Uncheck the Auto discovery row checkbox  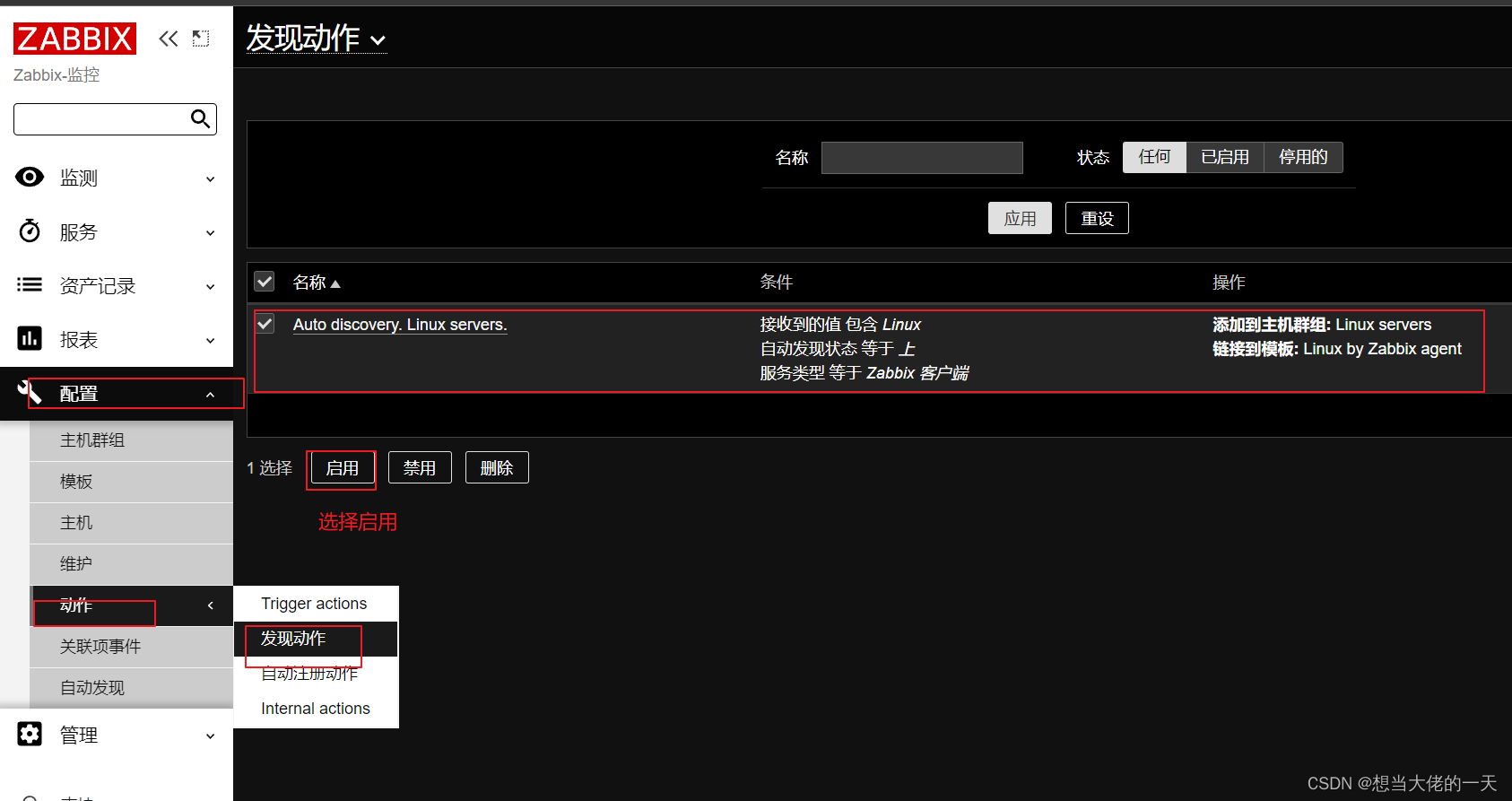pos(265,324)
